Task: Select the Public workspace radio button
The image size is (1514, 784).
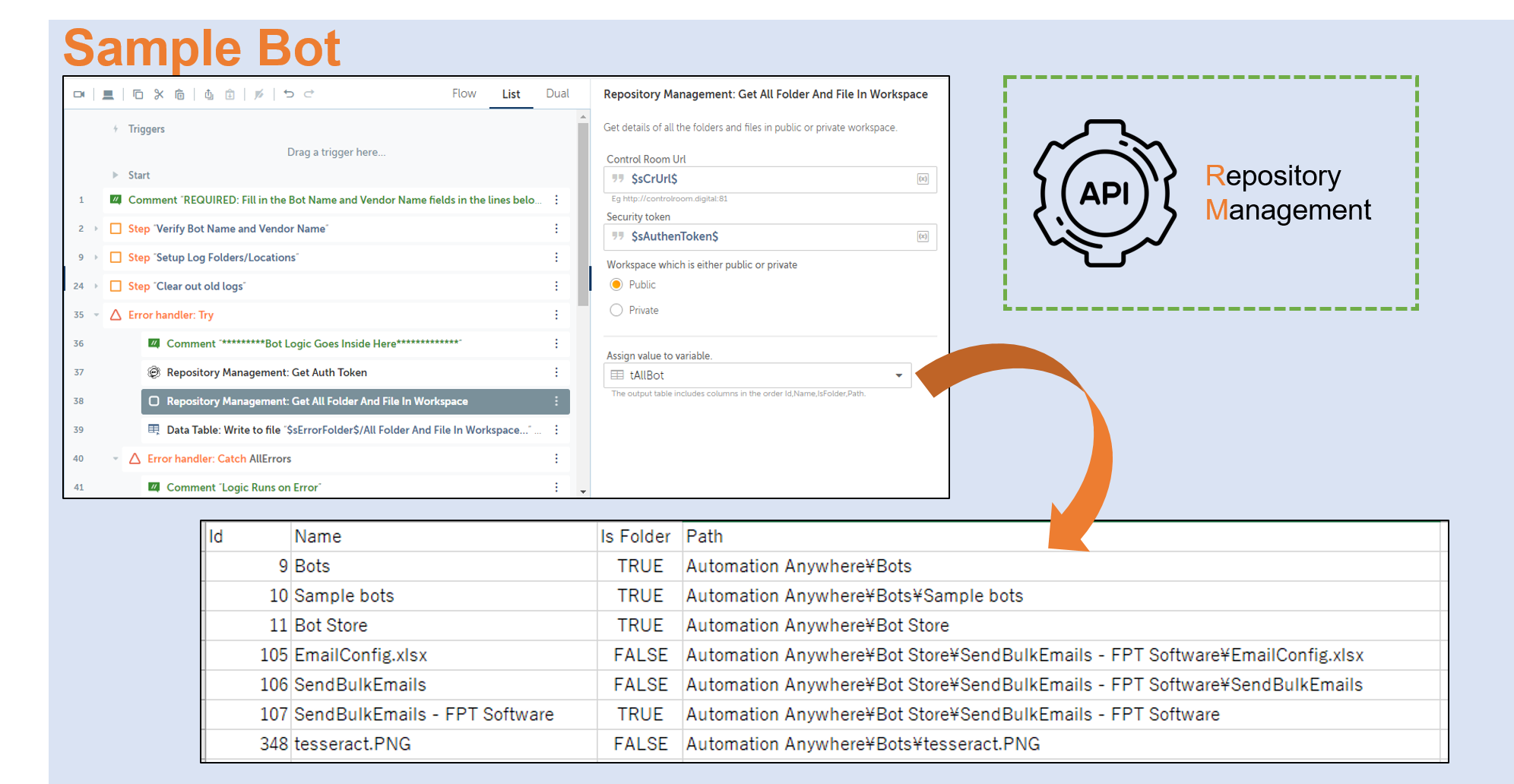Action: (616, 285)
